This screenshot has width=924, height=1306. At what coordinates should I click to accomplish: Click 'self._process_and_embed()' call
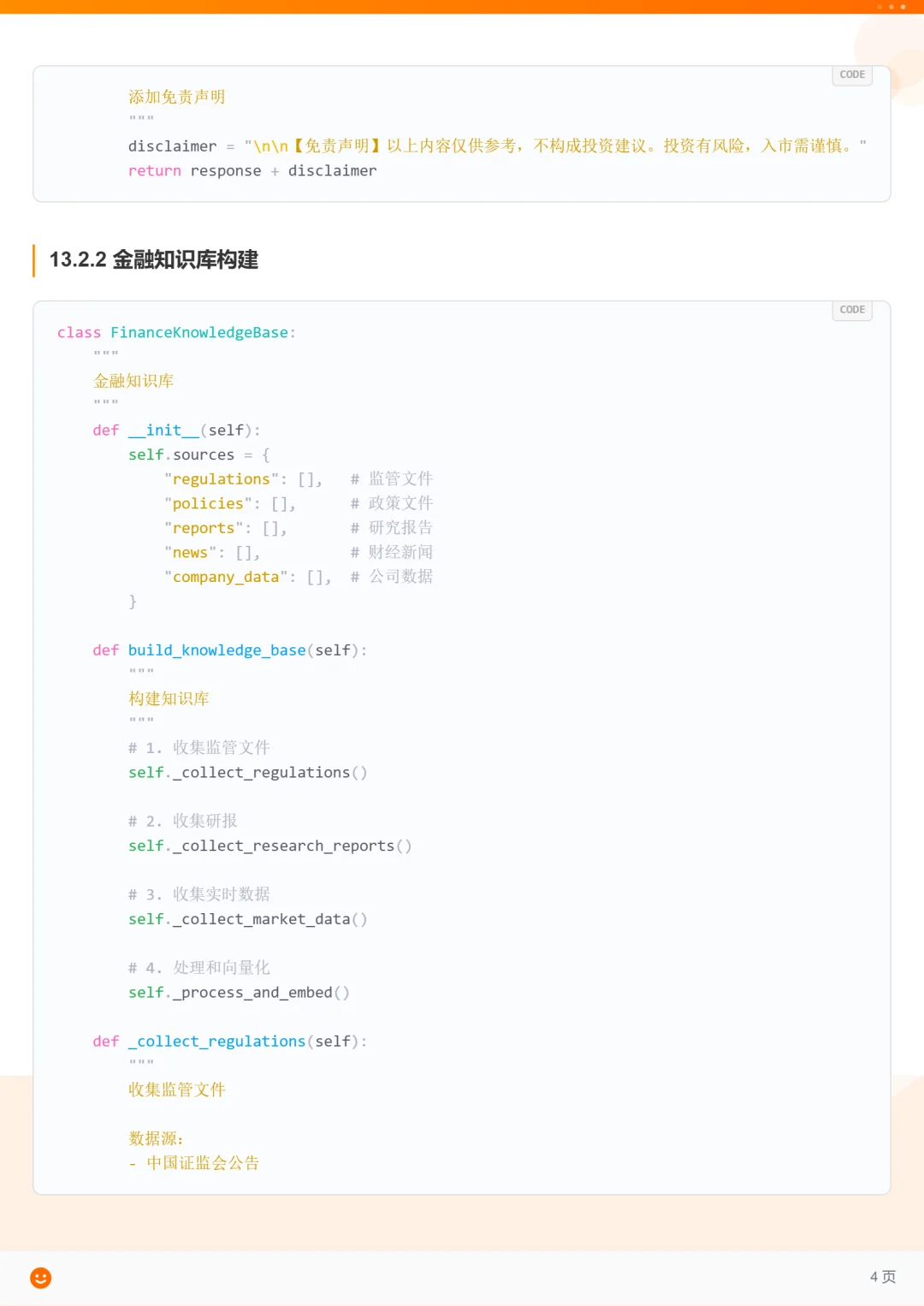pyautogui.click(x=240, y=993)
